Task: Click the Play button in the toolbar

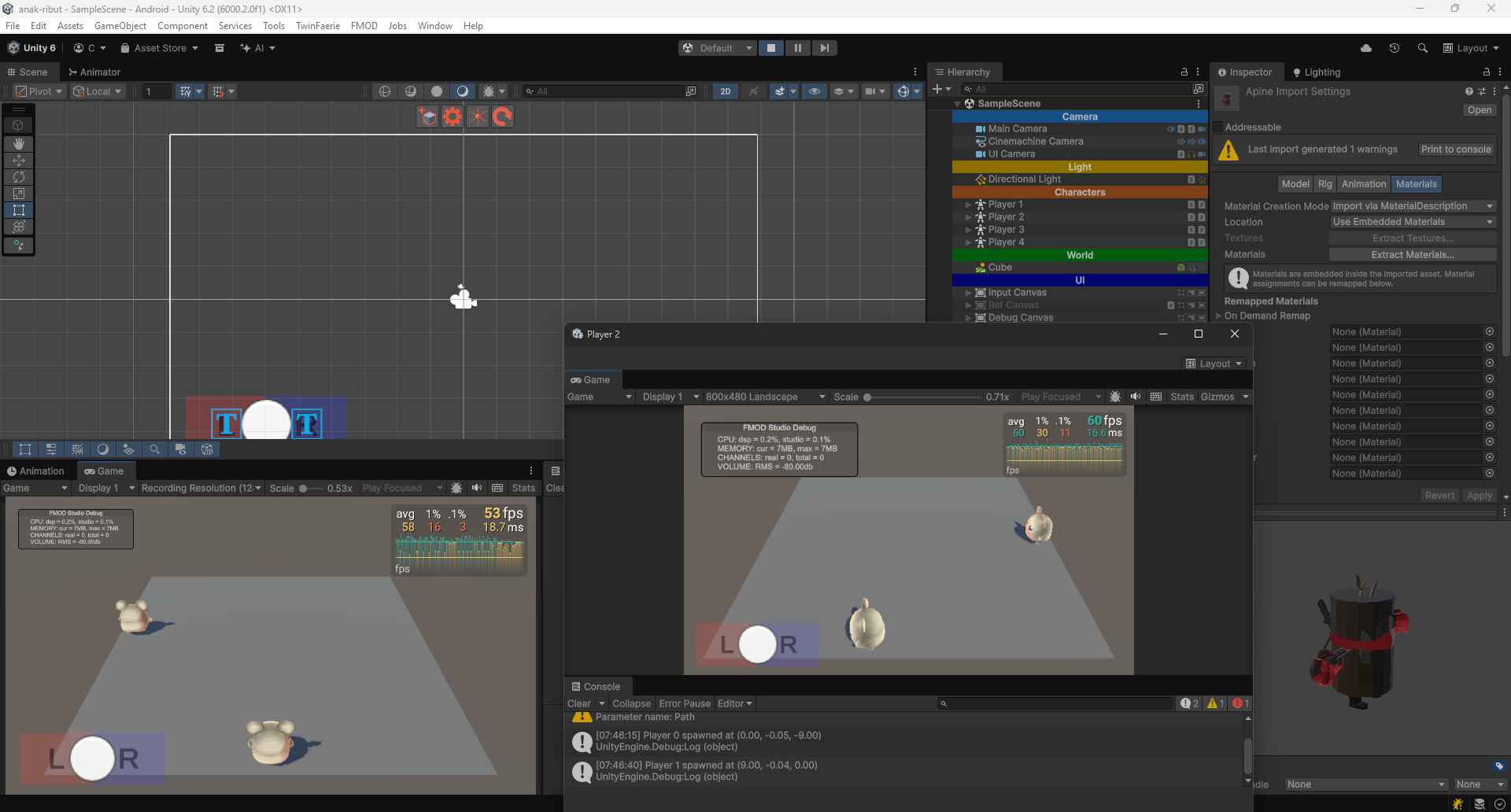Action: [x=771, y=48]
